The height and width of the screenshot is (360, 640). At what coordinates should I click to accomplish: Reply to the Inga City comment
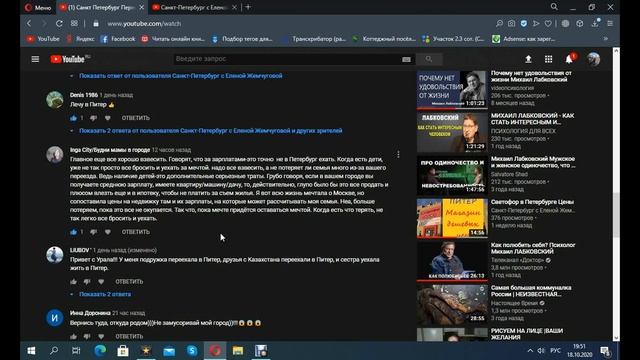136,232
